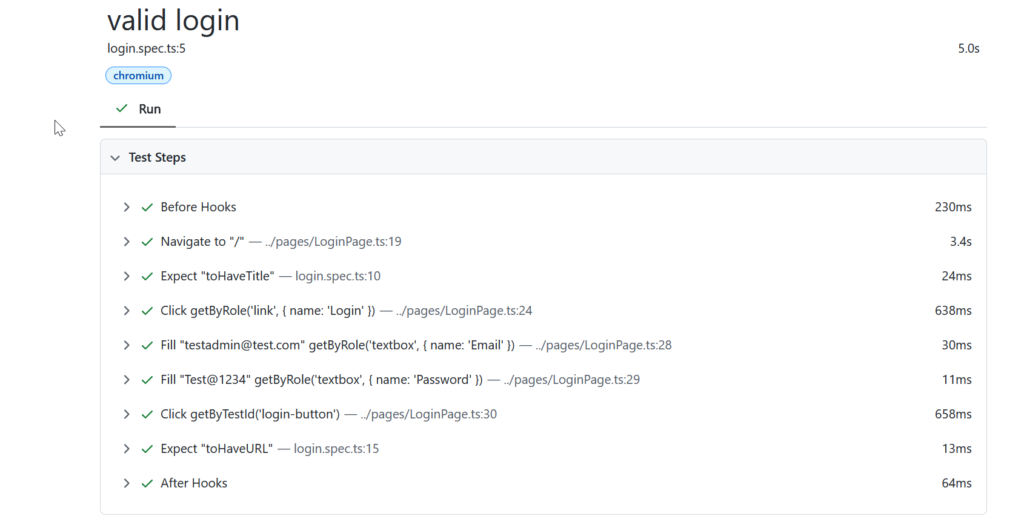The height and width of the screenshot is (525, 1024).
Task: Select the Navigate to "/" step text
Action: [x=202, y=242]
